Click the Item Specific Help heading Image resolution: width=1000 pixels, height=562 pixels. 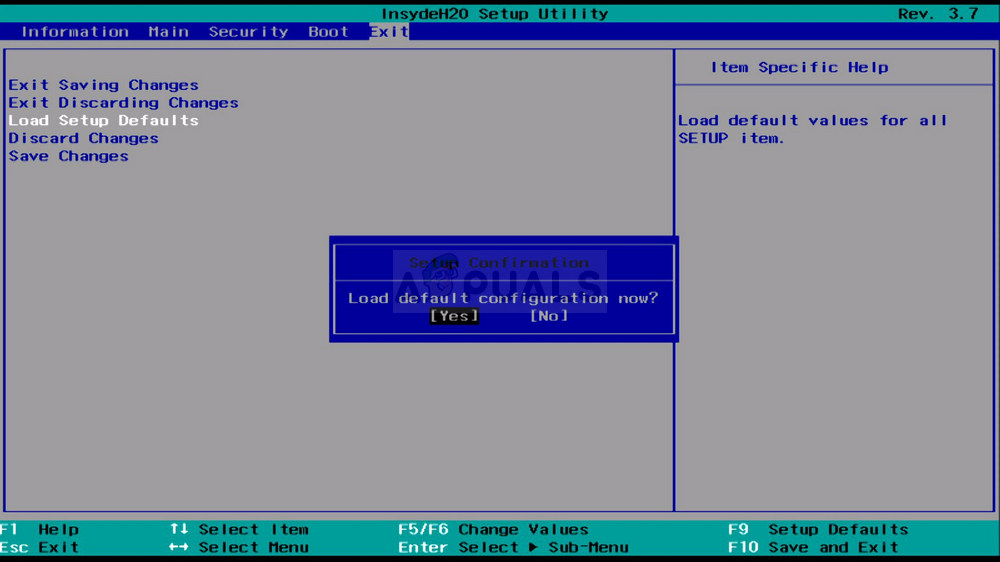coord(799,67)
